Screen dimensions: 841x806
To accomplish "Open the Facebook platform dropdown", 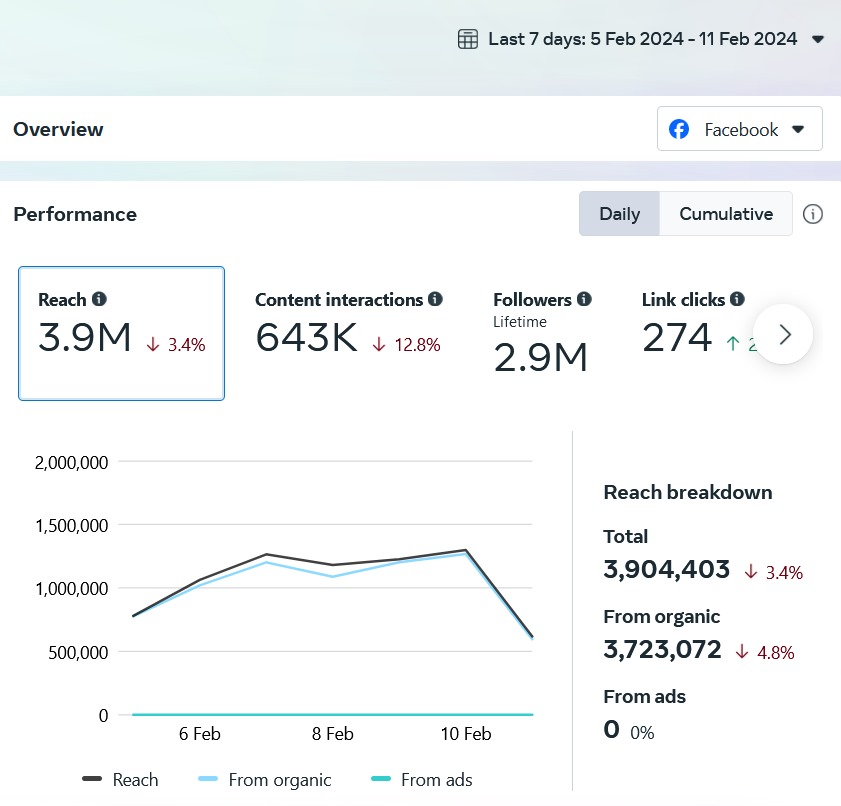I will pyautogui.click(x=740, y=129).
